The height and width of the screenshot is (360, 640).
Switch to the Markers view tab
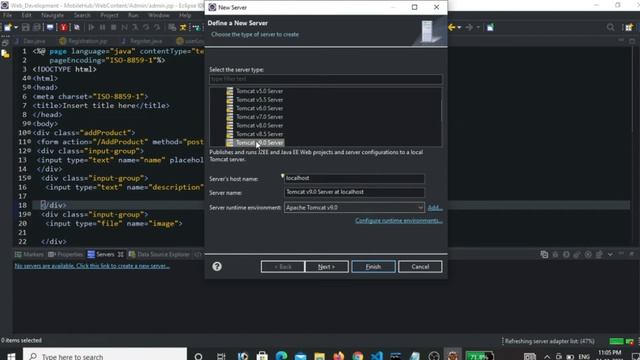tap(29, 254)
